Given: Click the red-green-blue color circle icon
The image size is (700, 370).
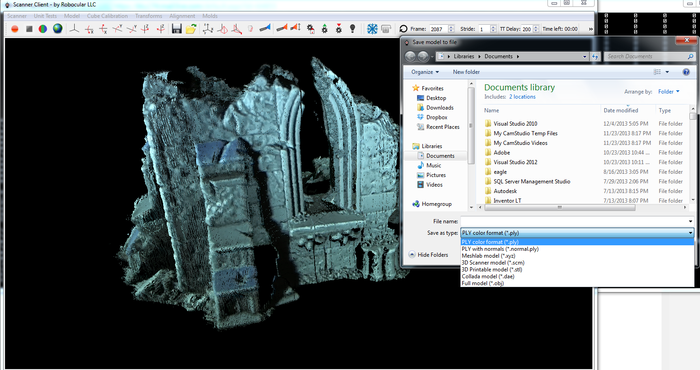Looking at the screenshot, I should [43, 29].
